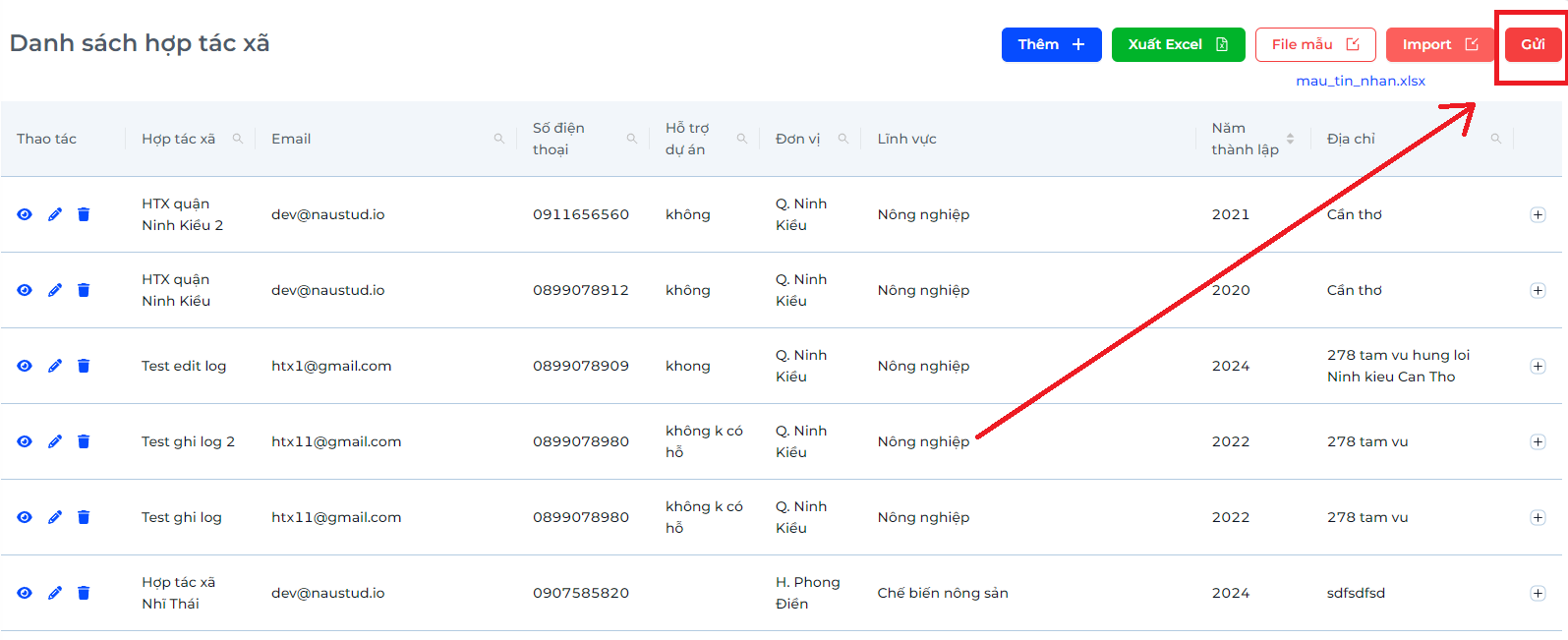Export list with Xuất Excel button
Viewport: 1568px width, 640px height.
(1178, 44)
